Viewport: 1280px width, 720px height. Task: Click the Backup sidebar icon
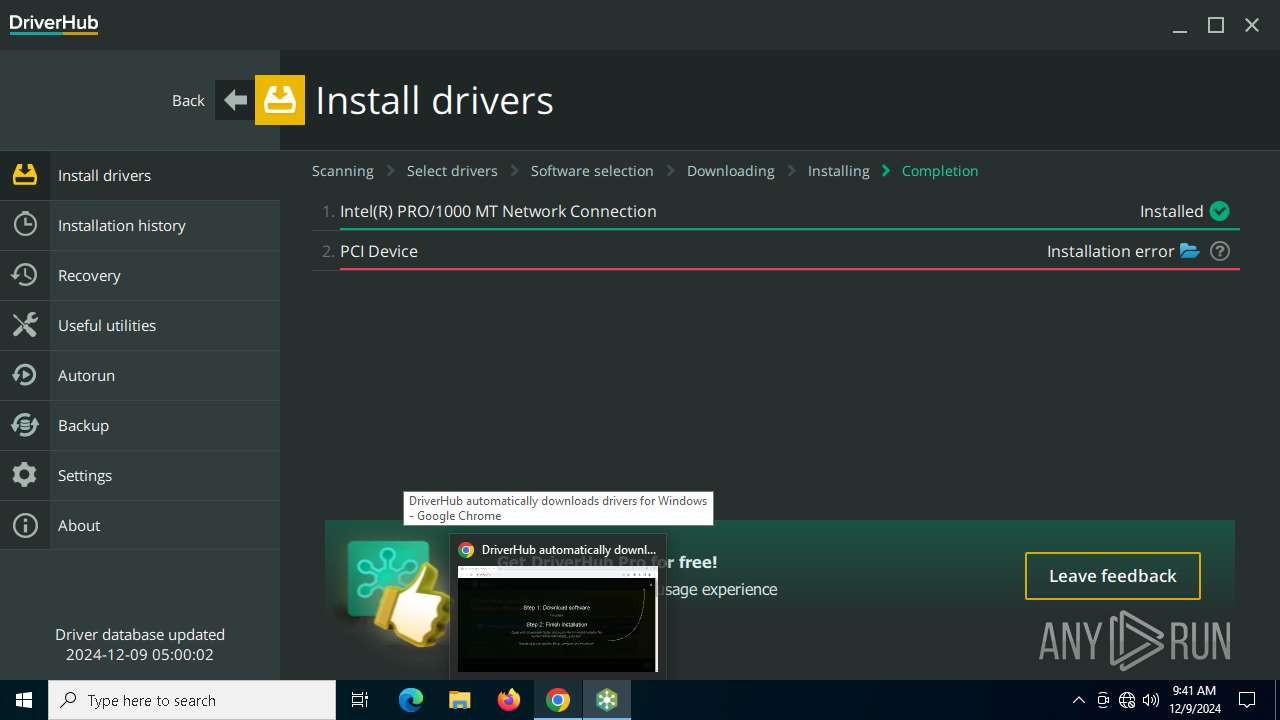[25, 425]
